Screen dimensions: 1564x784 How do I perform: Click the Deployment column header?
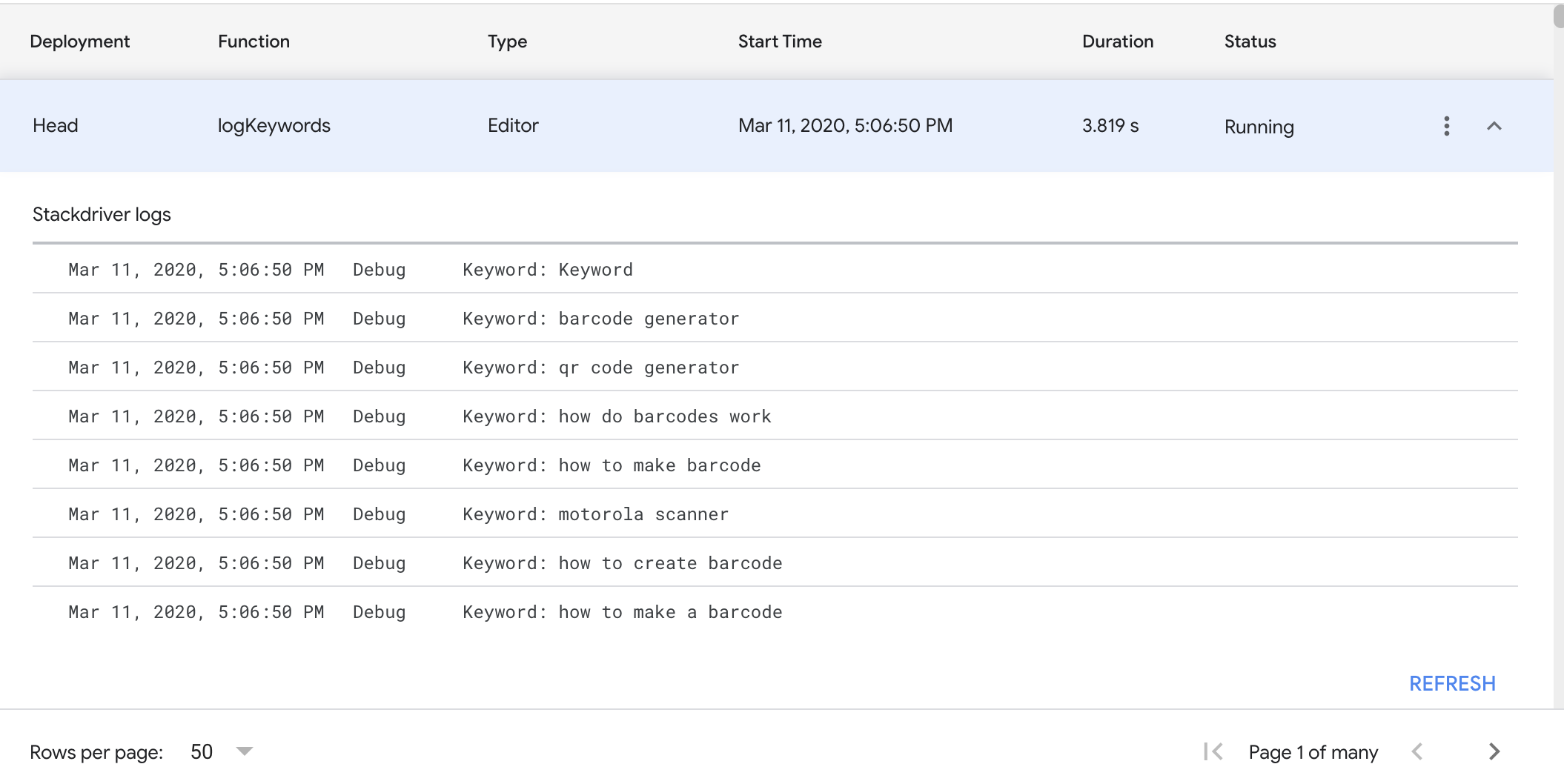point(80,41)
